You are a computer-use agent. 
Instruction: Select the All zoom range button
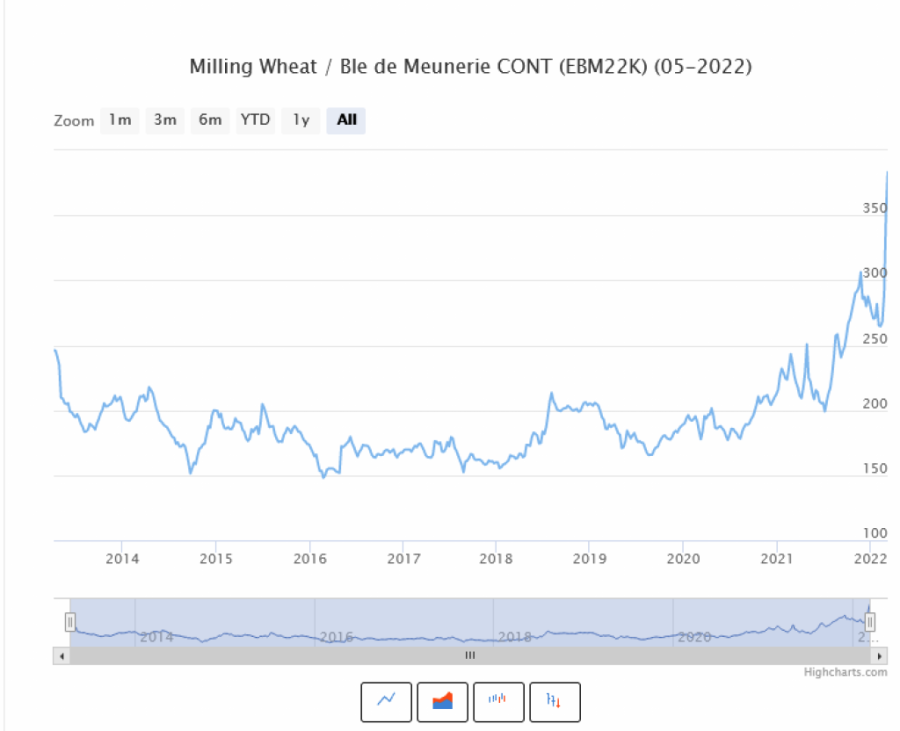tap(346, 121)
